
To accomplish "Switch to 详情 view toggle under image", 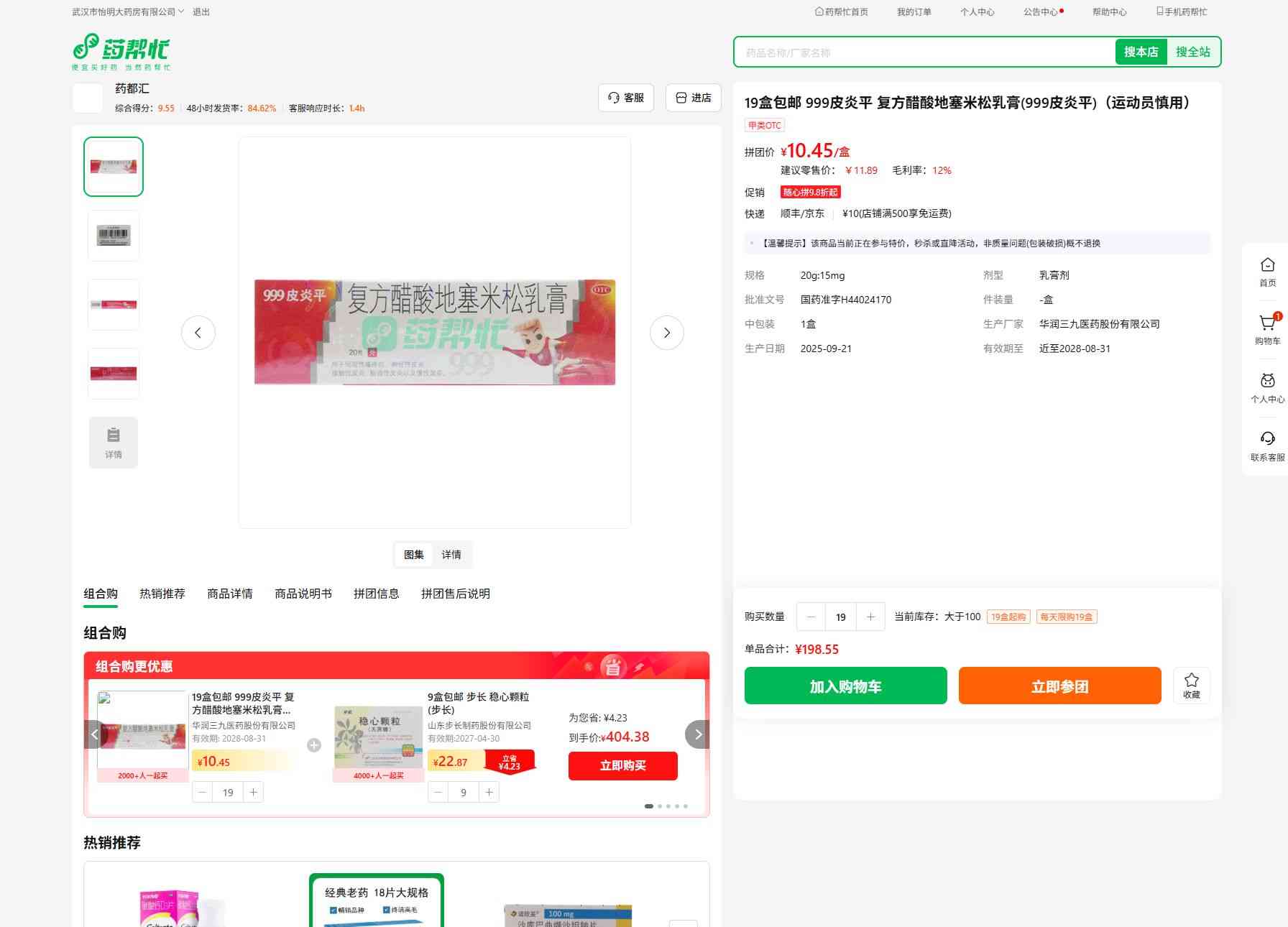I will coord(451,555).
